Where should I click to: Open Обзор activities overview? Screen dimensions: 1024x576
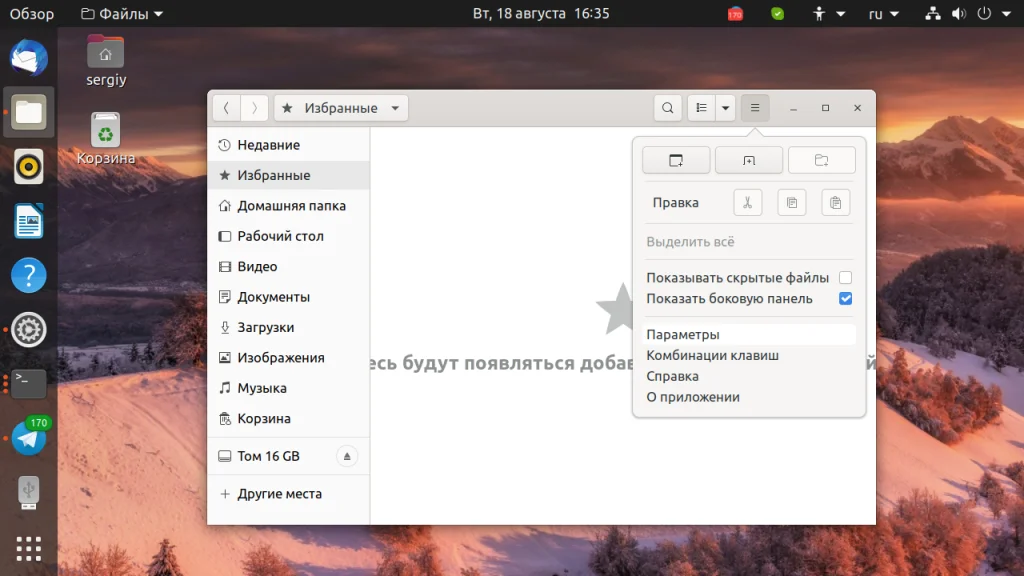tap(31, 14)
